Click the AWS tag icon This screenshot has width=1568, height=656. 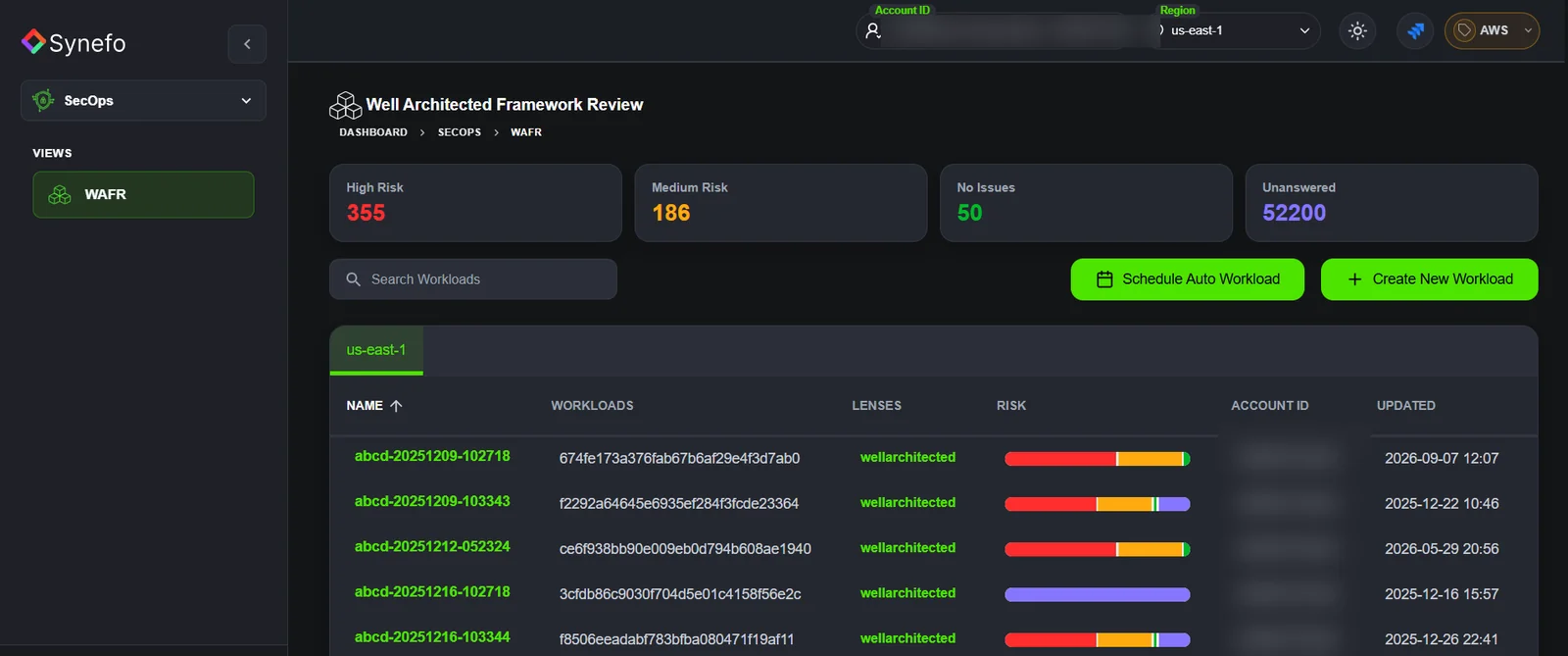coord(1464,30)
